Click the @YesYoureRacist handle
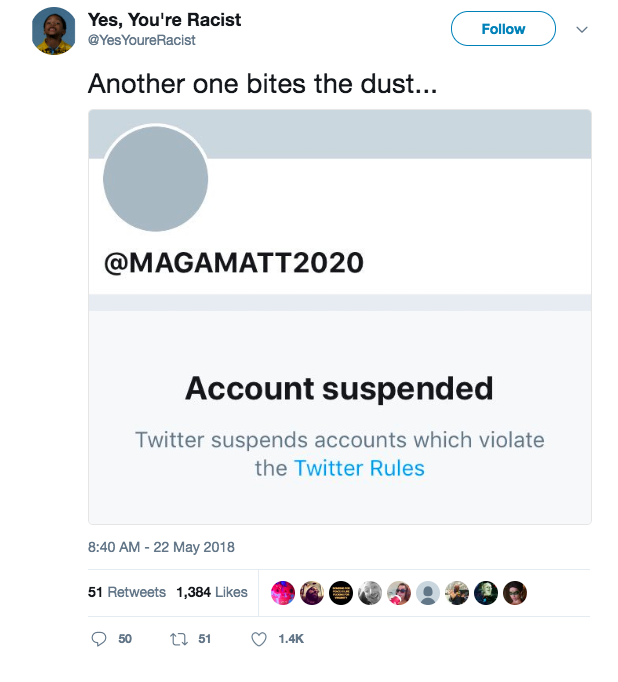Screen dimensions: 618x682 tap(142, 40)
